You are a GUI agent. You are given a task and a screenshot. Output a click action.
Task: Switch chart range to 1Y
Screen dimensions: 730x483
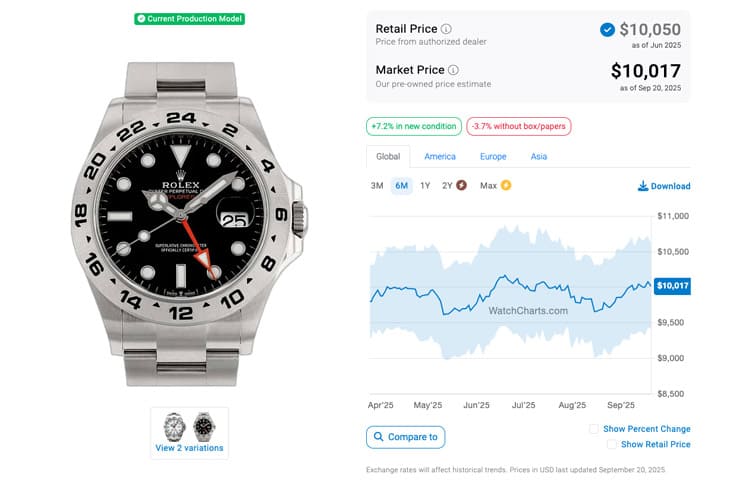click(425, 185)
